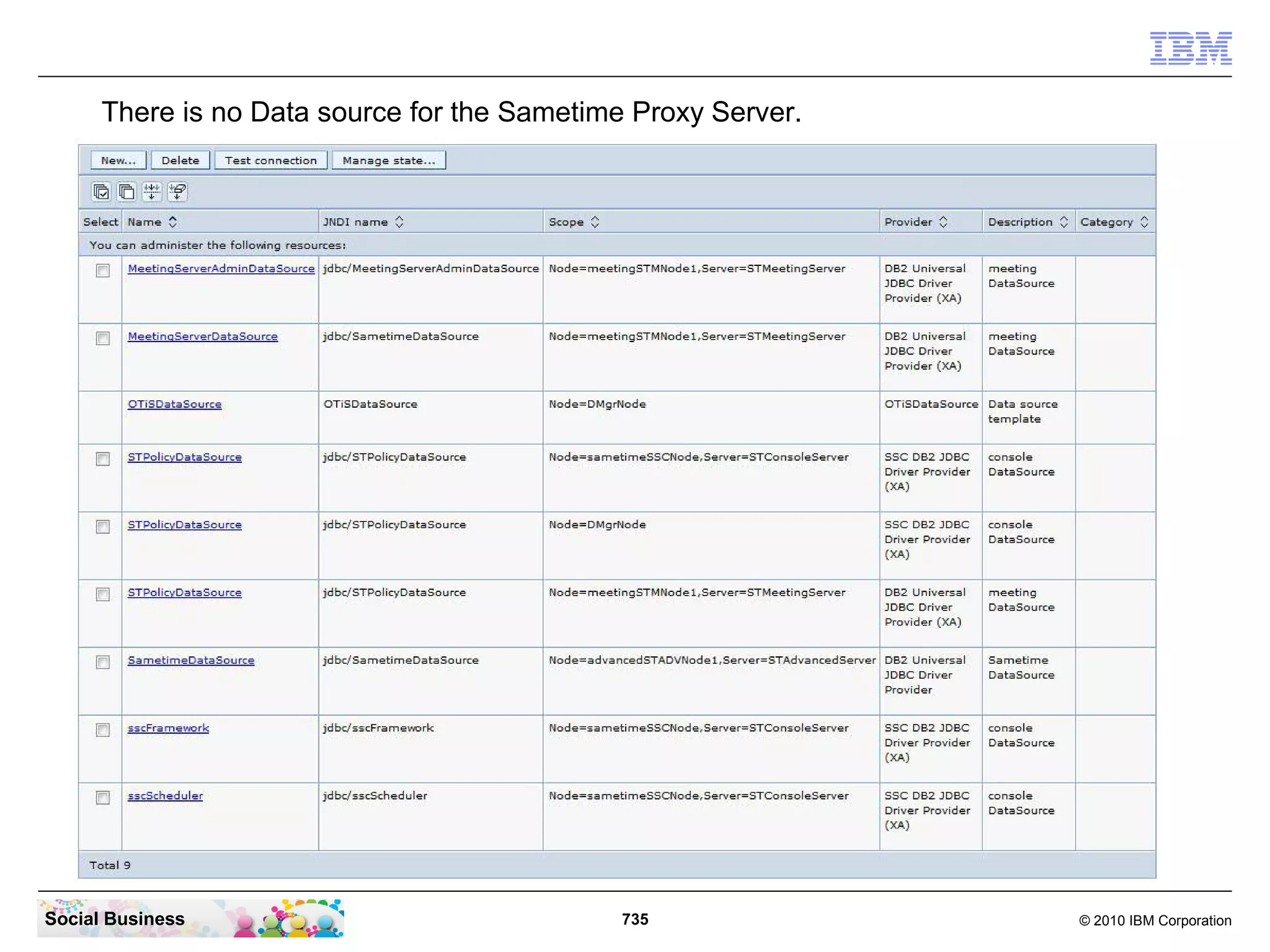Screen dimensions: 1270x952
Task: Open the SametimeDataSource link
Action: pyautogui.click(x=191, y=661)
